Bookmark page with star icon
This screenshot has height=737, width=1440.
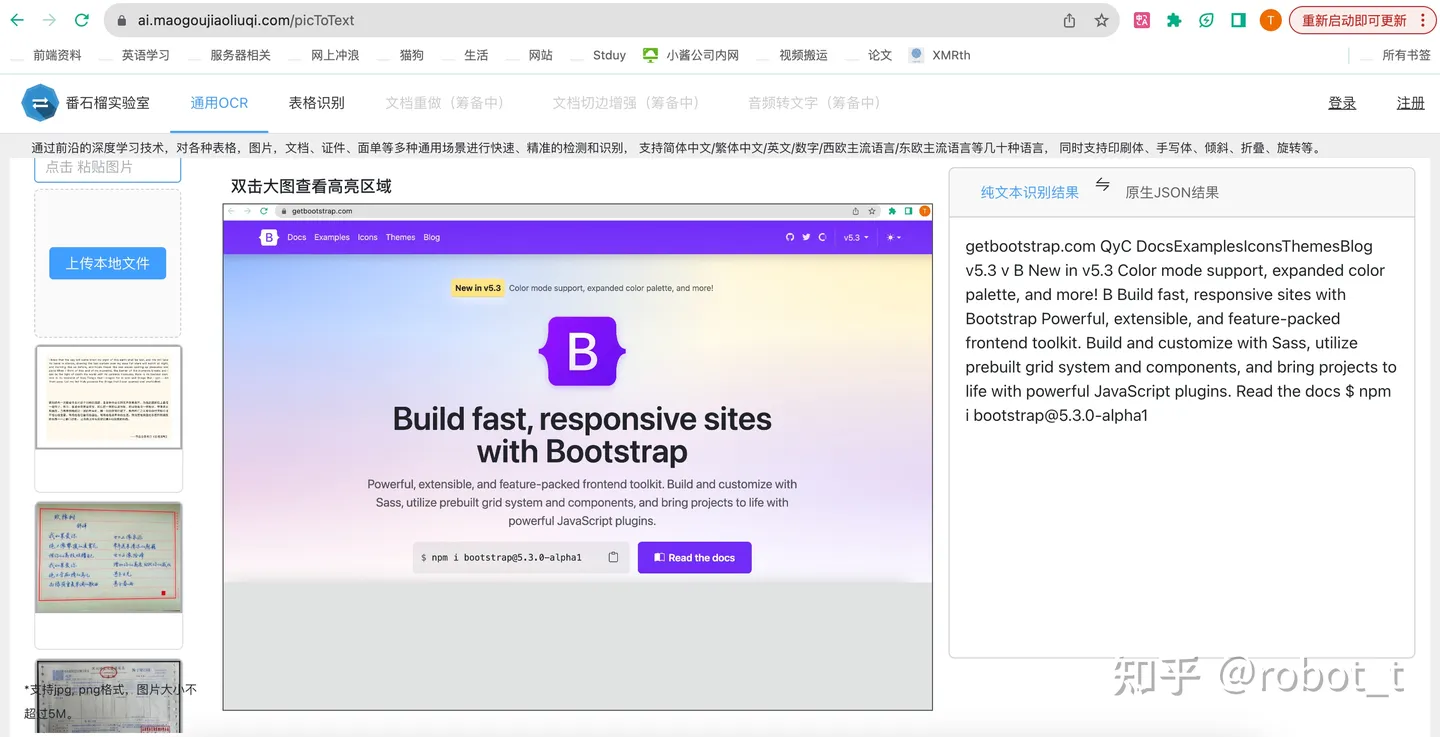pos(1101,20)
